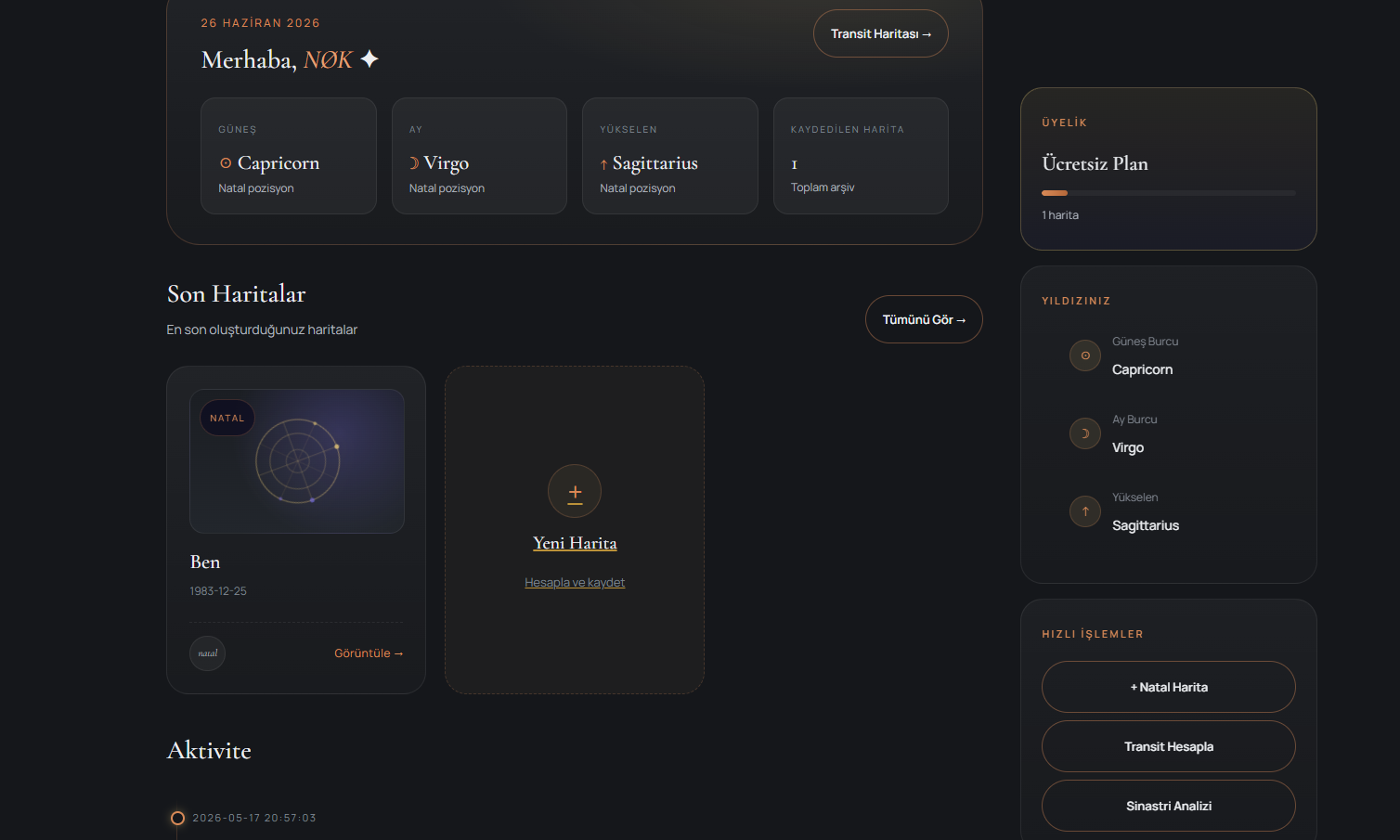Click the Ben chart title
This screenshot has width=1400, height=840.
(205, 562)
